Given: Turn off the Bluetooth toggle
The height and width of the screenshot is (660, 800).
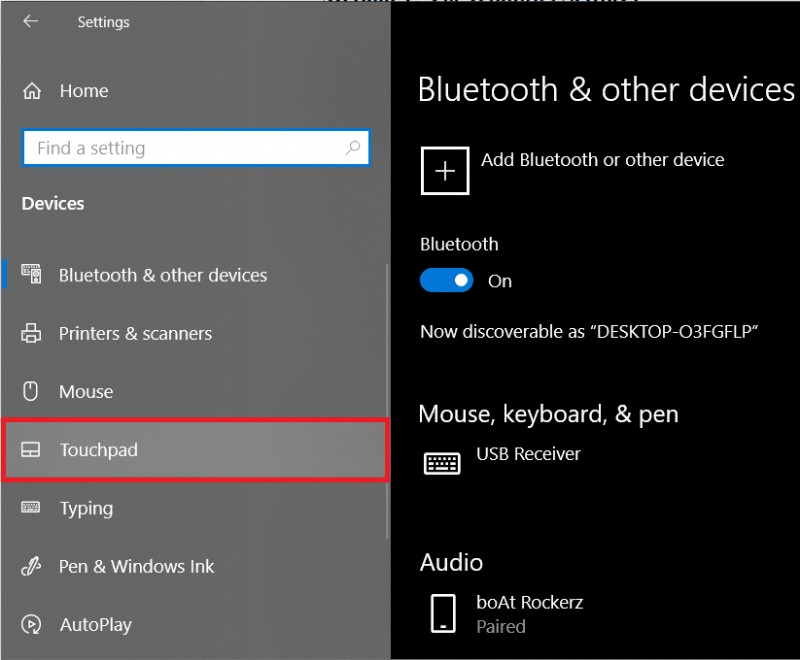Looking at the screenshot, I should point(446,281).
